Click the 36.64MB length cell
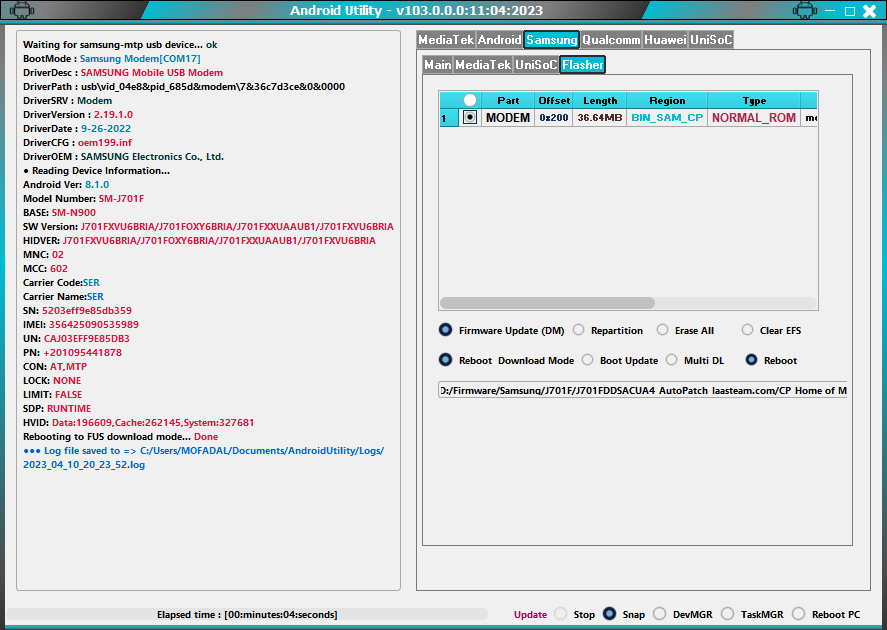The width and height of the screenshot is (887, 630). click(x=600, y=118)
